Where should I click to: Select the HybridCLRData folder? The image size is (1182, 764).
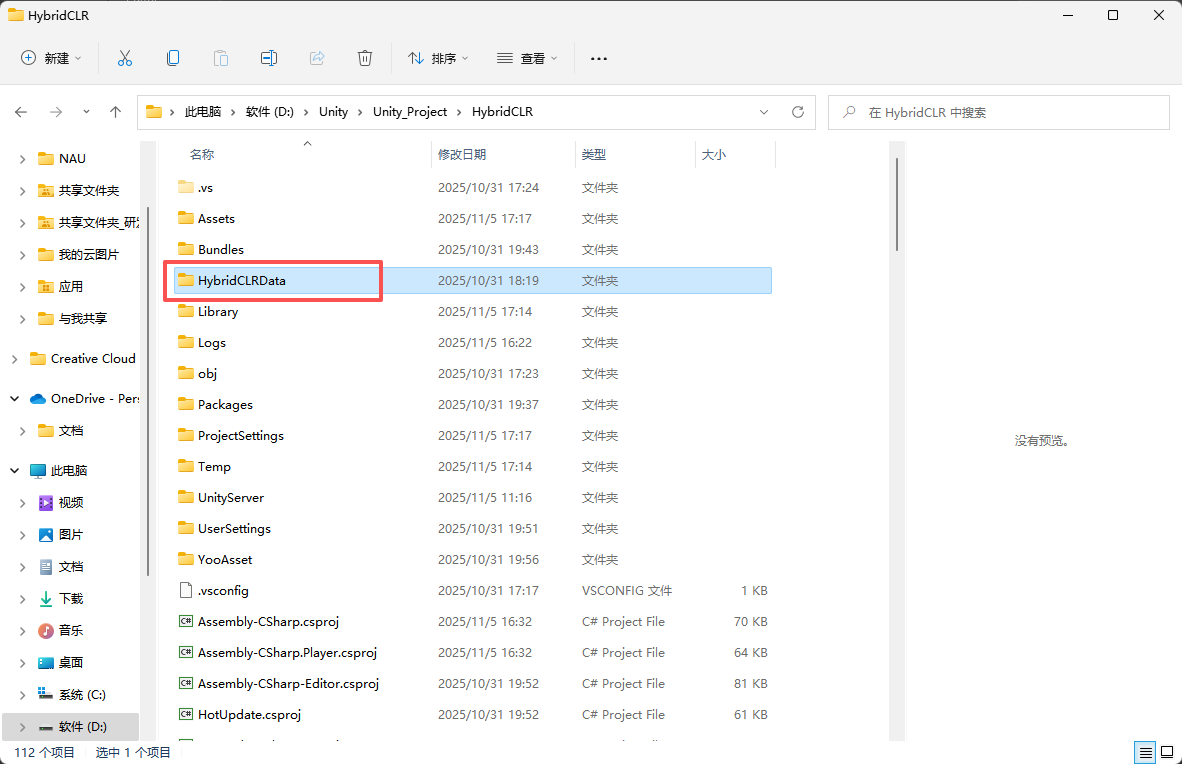tap(473, 281)
